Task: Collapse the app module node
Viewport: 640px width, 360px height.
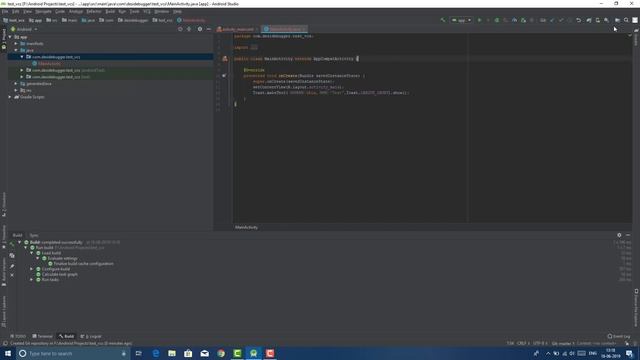Action: click(x=10, y=37)
